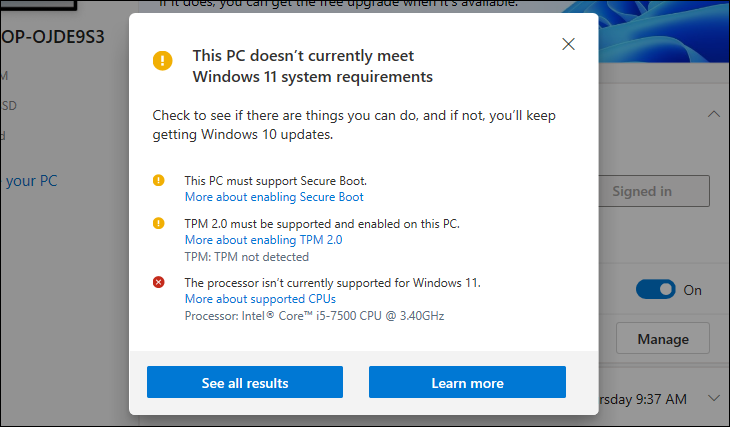Expand the section beside 9:37 AM timestamp
730x427 pixels.
click(713, 399)
